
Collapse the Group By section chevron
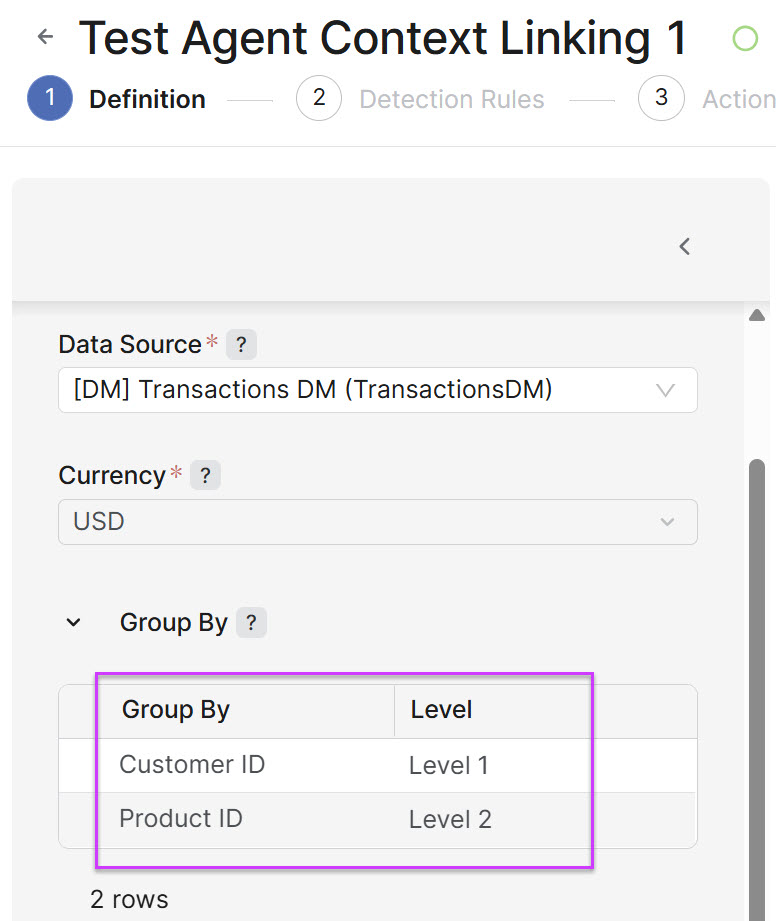click(73, 623)
